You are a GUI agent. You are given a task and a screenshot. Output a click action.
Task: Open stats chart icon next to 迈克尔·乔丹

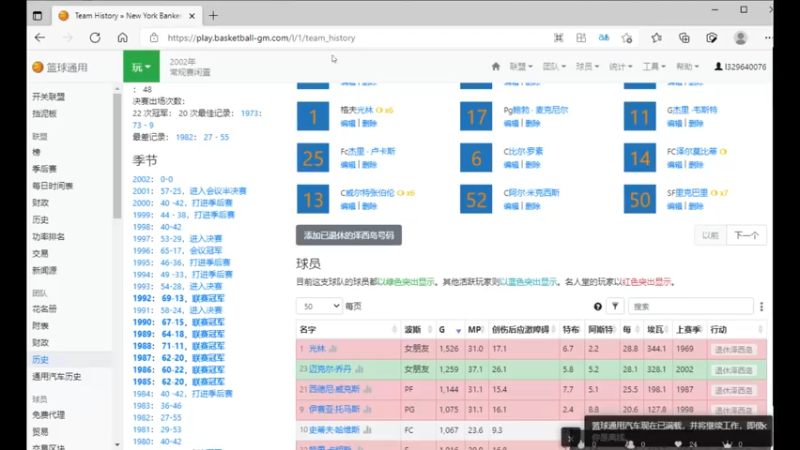click(360, 369)
